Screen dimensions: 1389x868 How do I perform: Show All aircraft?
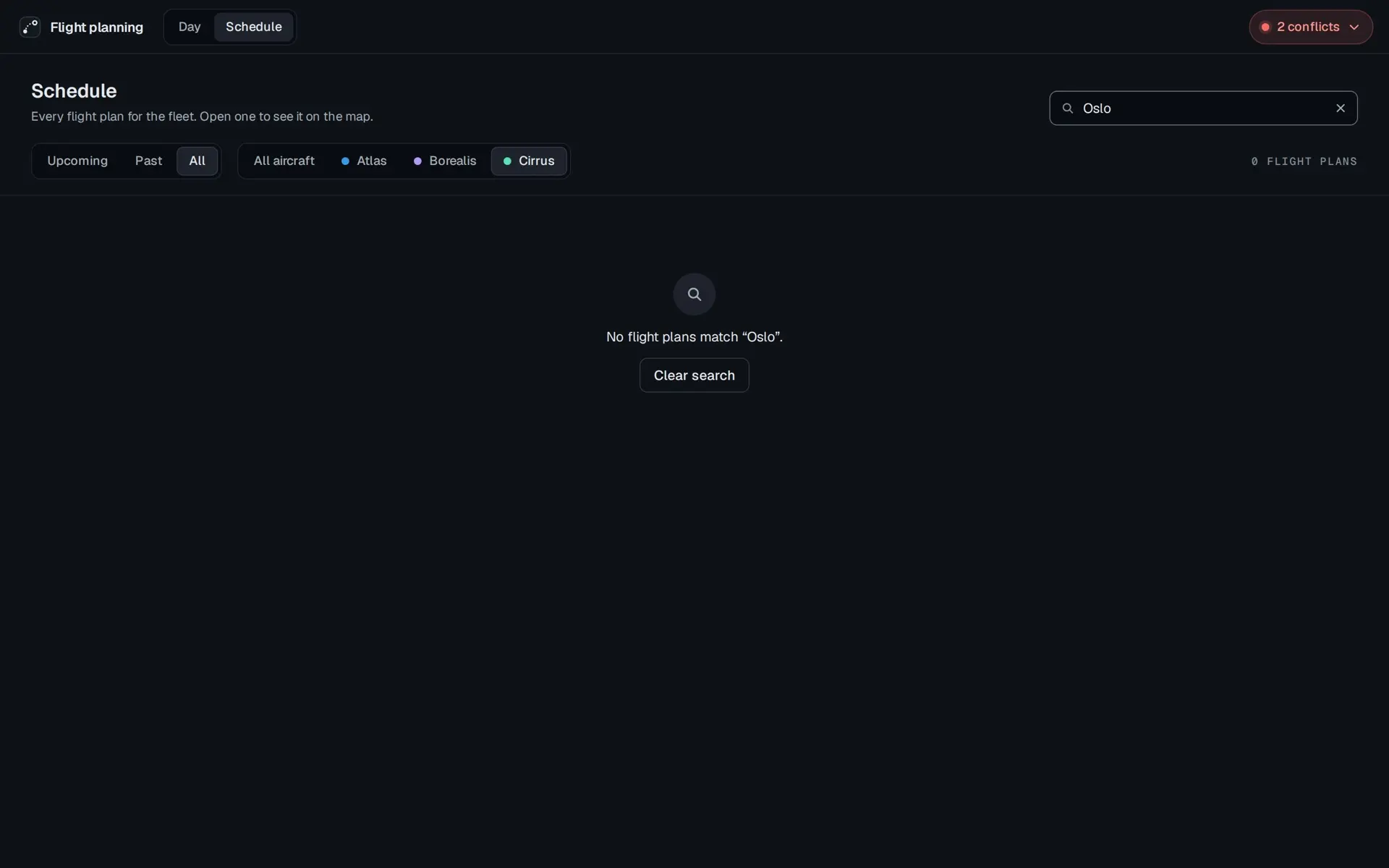coord(284,161)
